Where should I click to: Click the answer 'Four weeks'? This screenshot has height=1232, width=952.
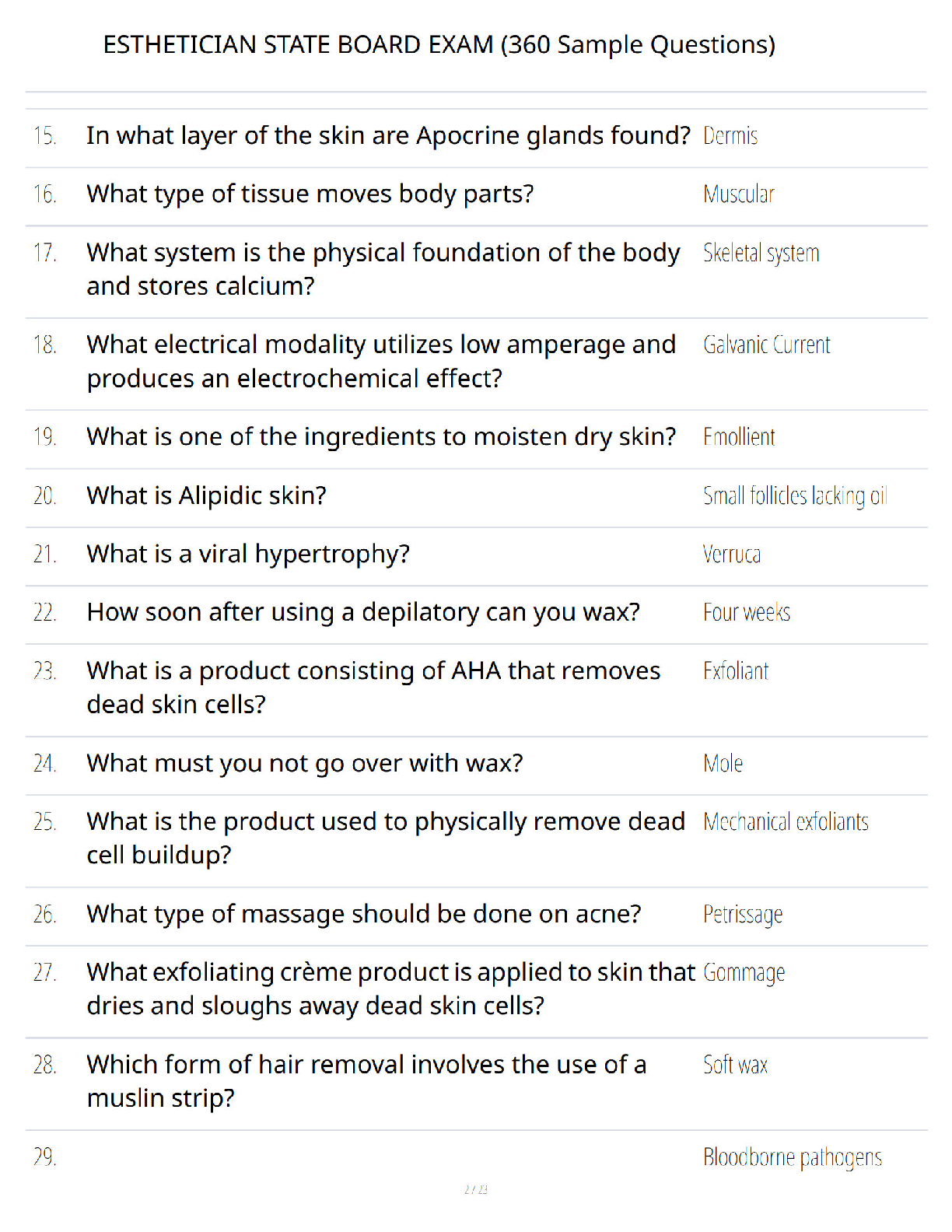[747, 612]
